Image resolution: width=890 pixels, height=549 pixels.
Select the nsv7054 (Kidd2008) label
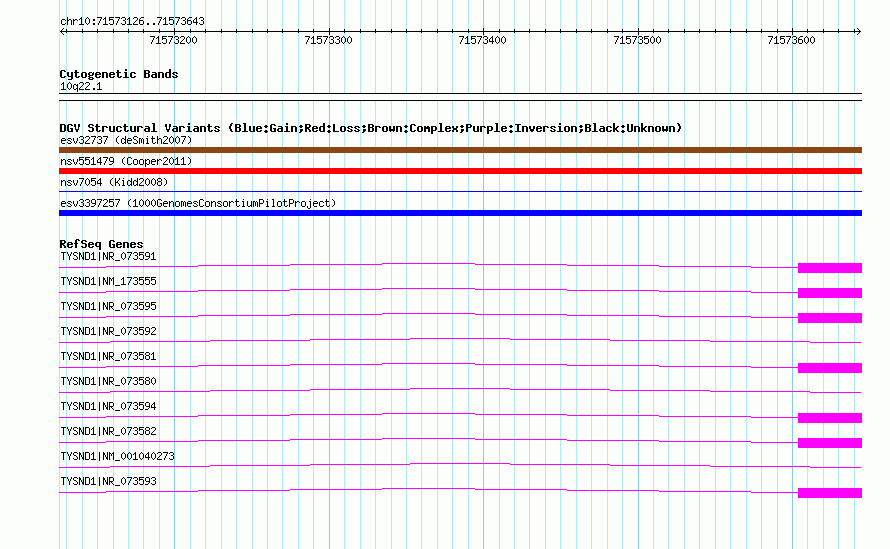(114, 182)
